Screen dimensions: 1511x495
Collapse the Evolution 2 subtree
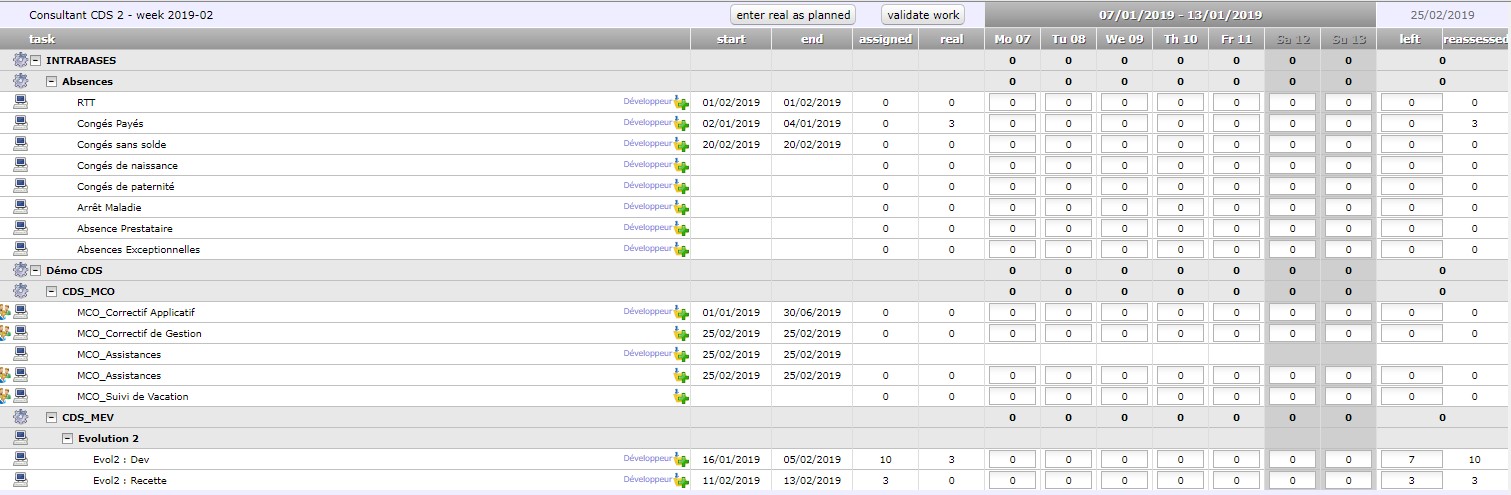pyautogui.click(x=68, y=438)
